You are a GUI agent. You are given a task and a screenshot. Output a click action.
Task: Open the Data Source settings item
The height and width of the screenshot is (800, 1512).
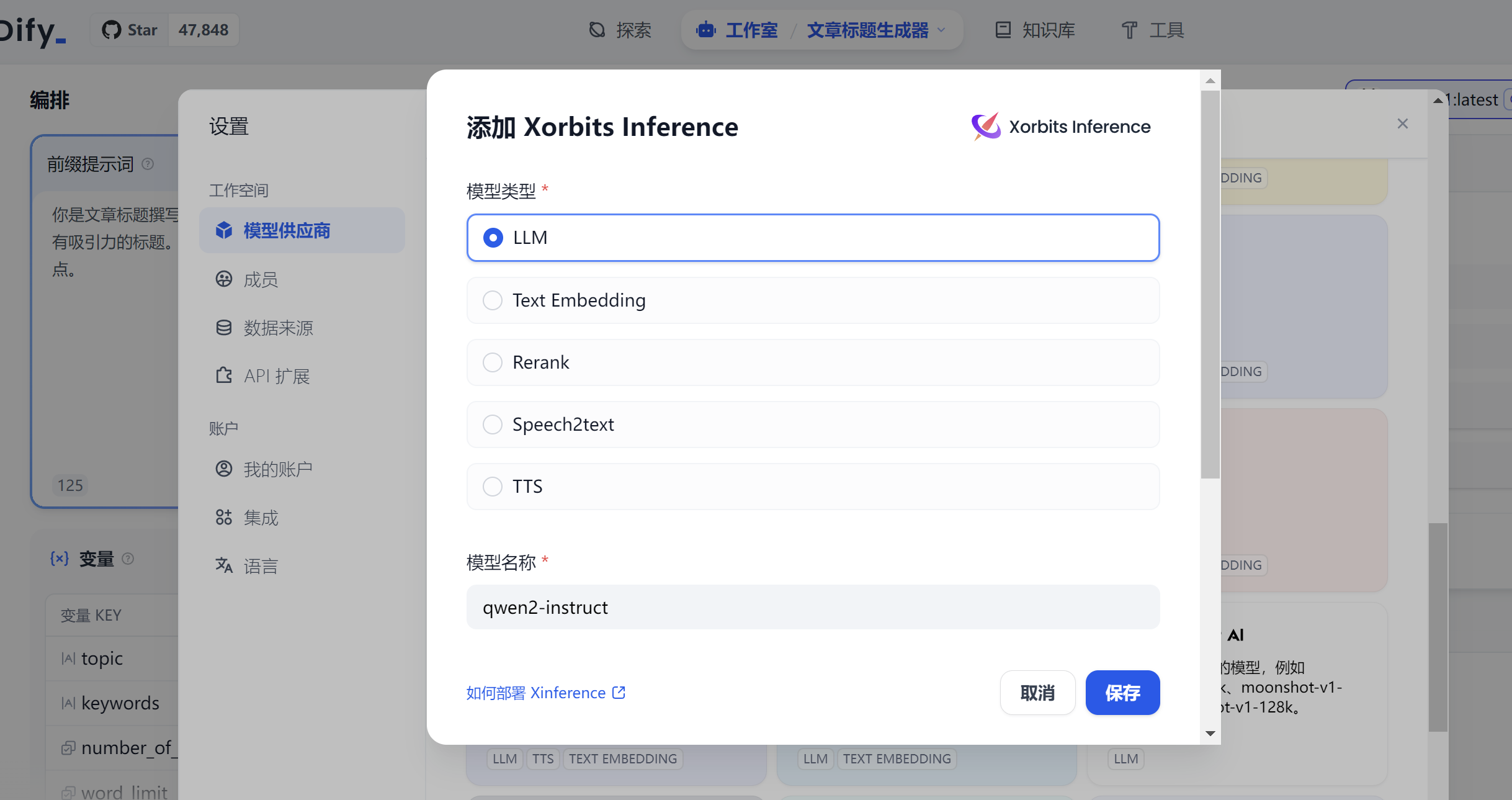(x=302, y=328)
